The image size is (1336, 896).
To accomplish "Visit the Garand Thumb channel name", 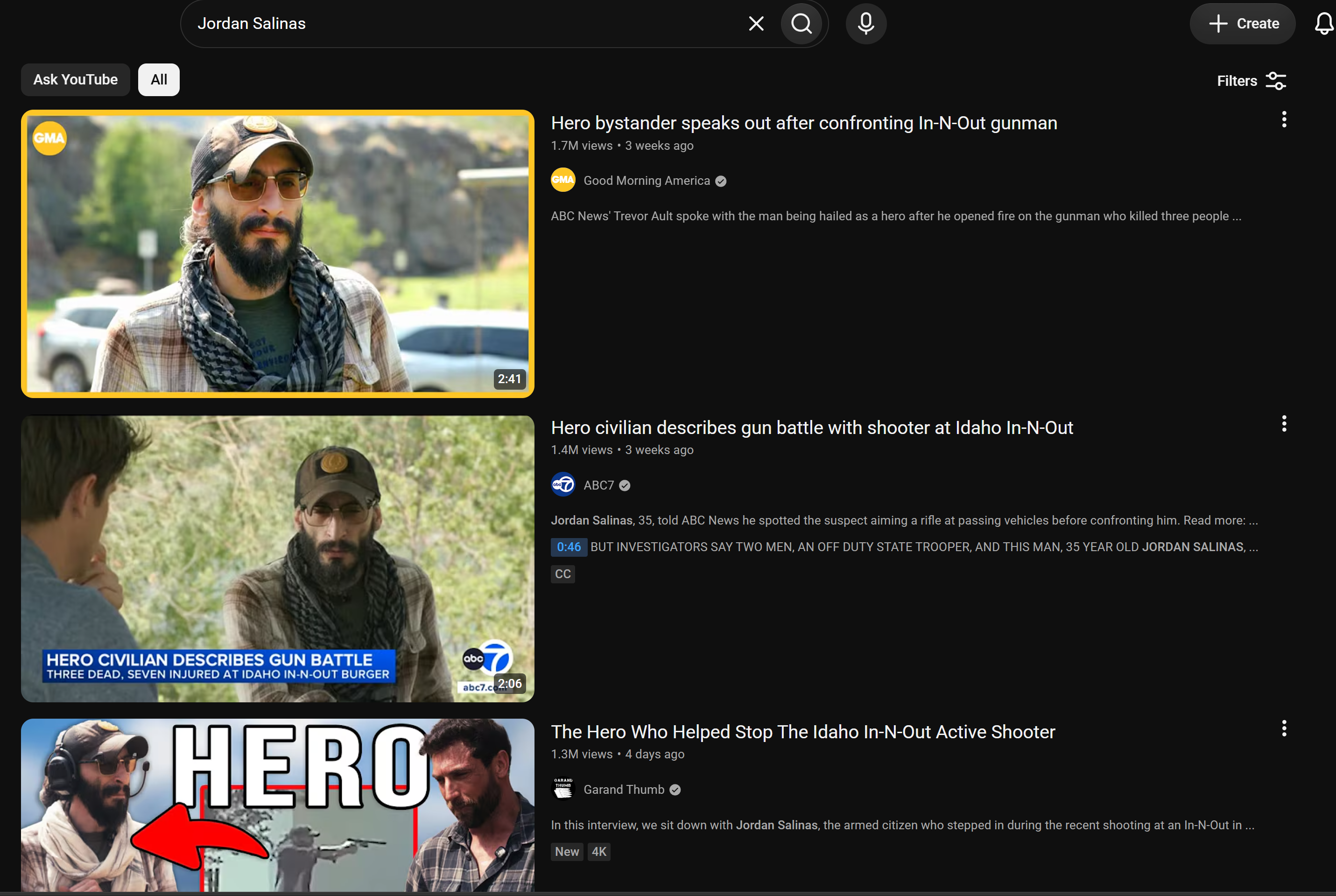I will [x=624, y=790].
